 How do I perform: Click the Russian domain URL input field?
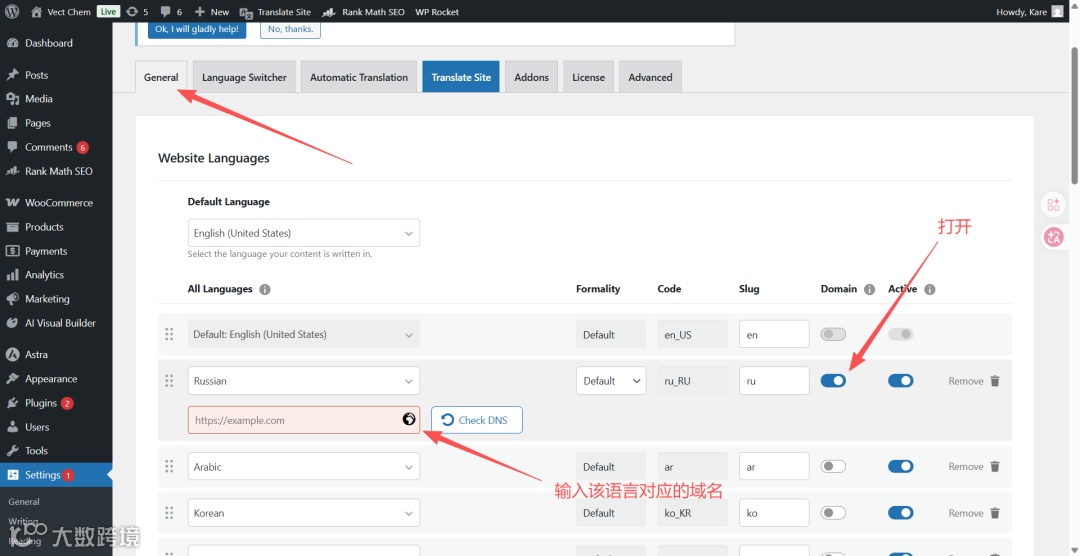(x=304, y=420)
